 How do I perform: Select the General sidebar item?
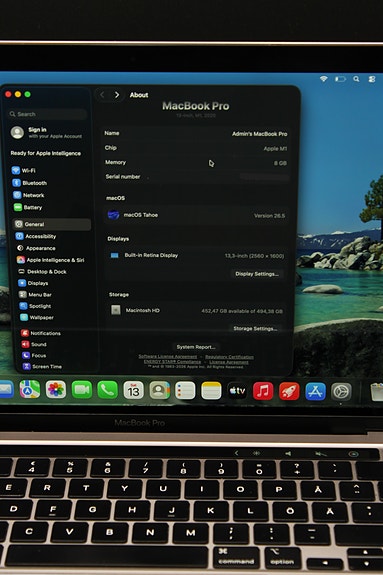point(51,224)
